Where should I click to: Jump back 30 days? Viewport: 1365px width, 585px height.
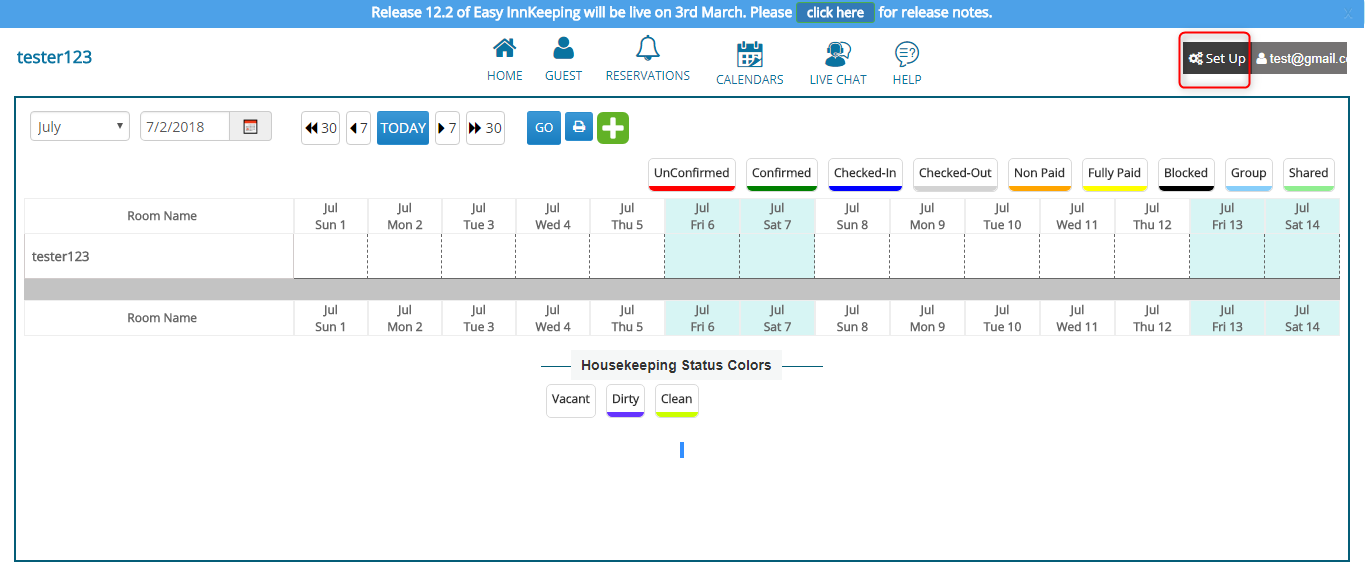pyautogui.click(x=320, y=128)
